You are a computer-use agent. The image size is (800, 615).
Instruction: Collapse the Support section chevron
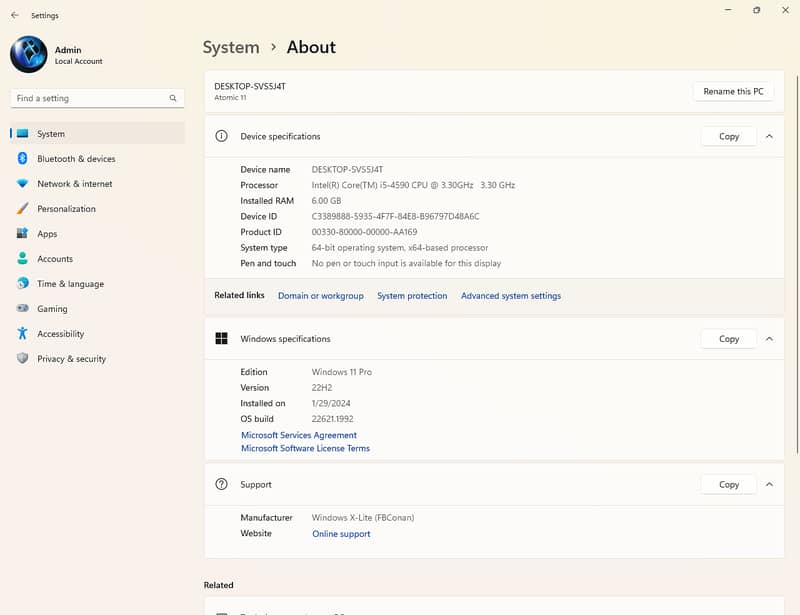coord(769,484)
